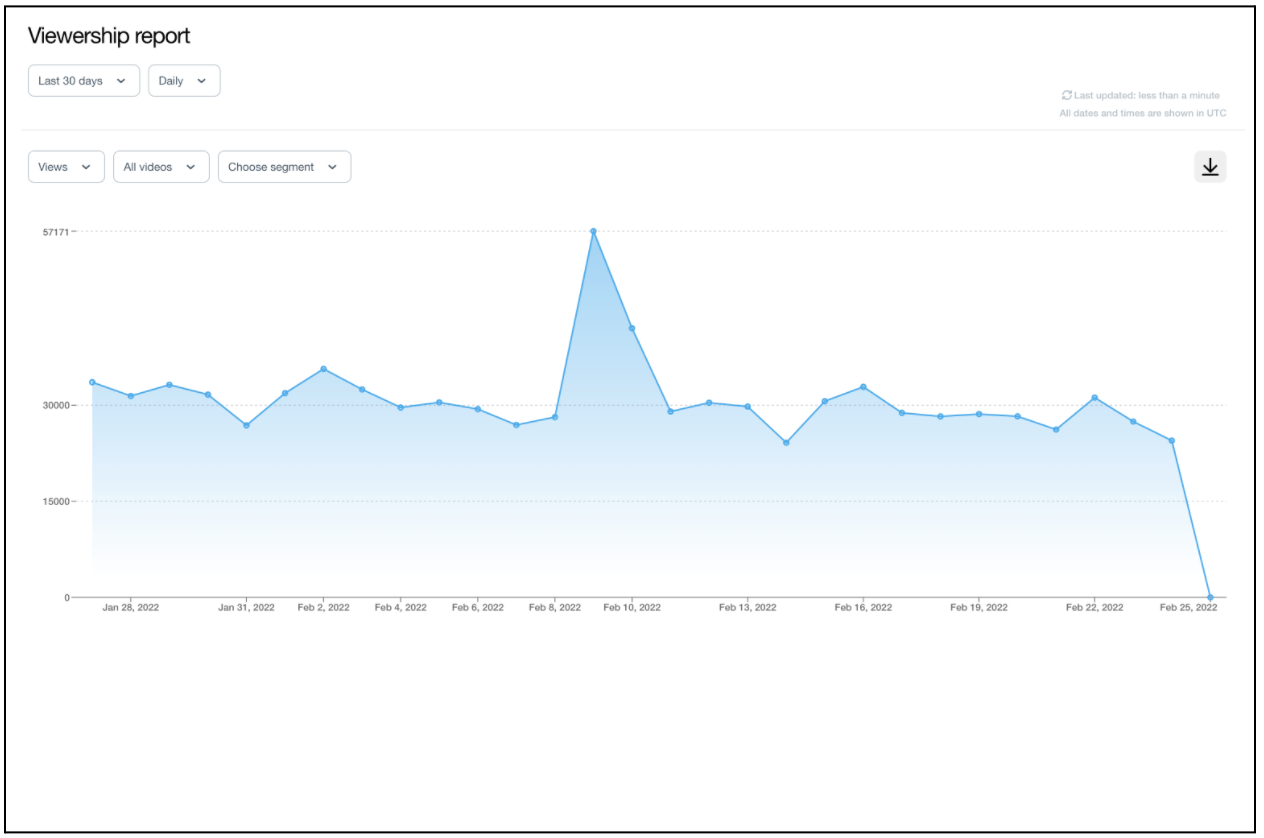Open the Last 30 days dropdown
This screenshot has width=1264, height=838.
click(x=83, y=81)
